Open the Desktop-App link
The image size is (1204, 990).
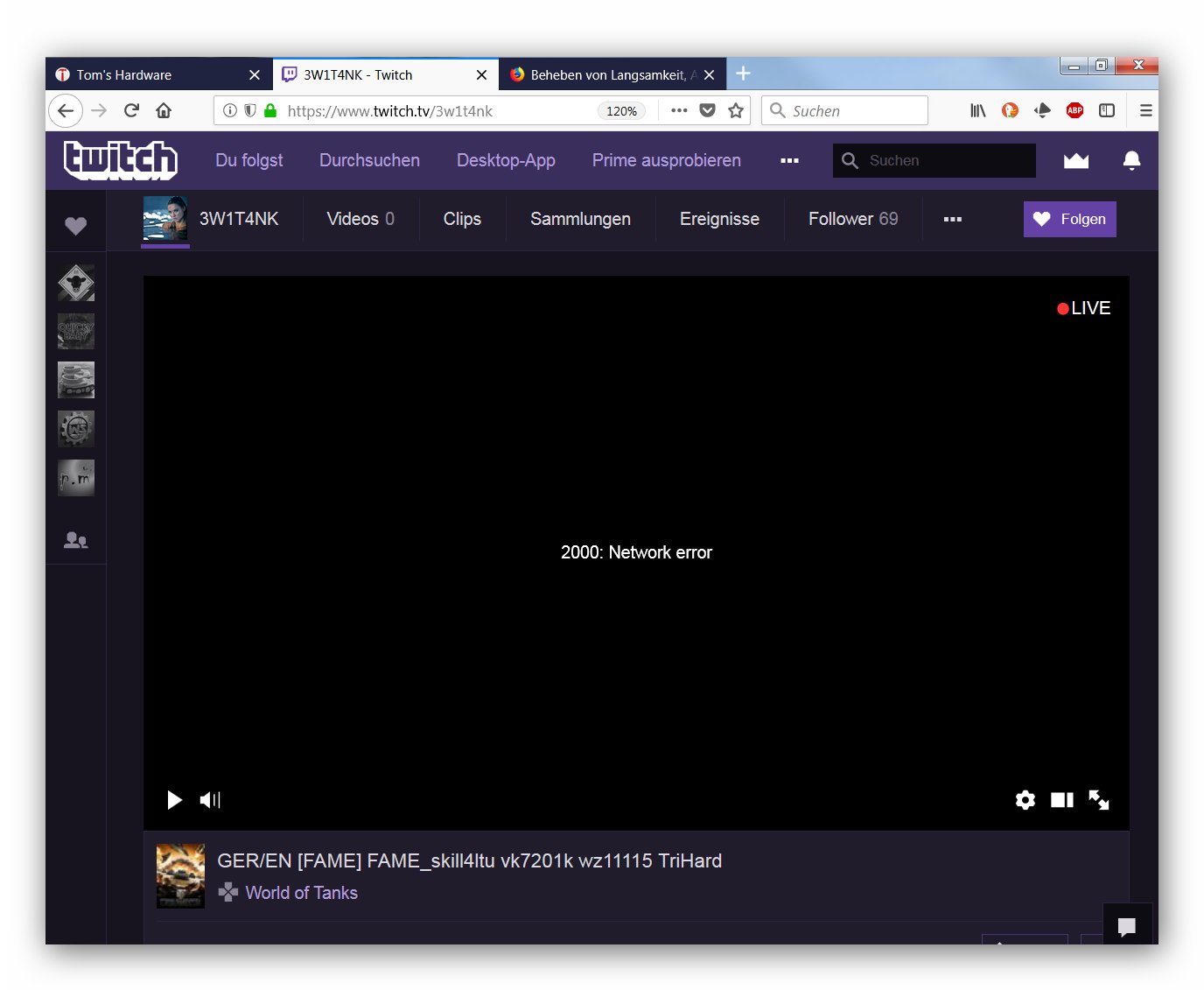[506, 160]
